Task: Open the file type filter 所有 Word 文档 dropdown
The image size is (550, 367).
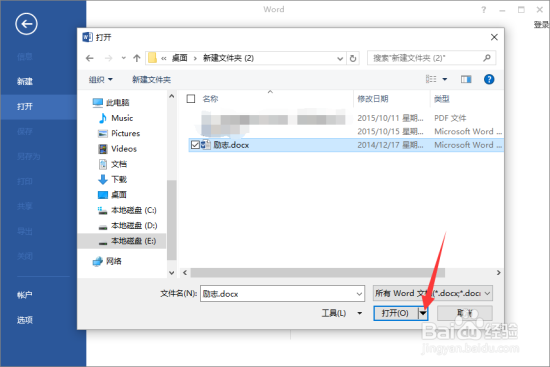Action: pos(433,293)
